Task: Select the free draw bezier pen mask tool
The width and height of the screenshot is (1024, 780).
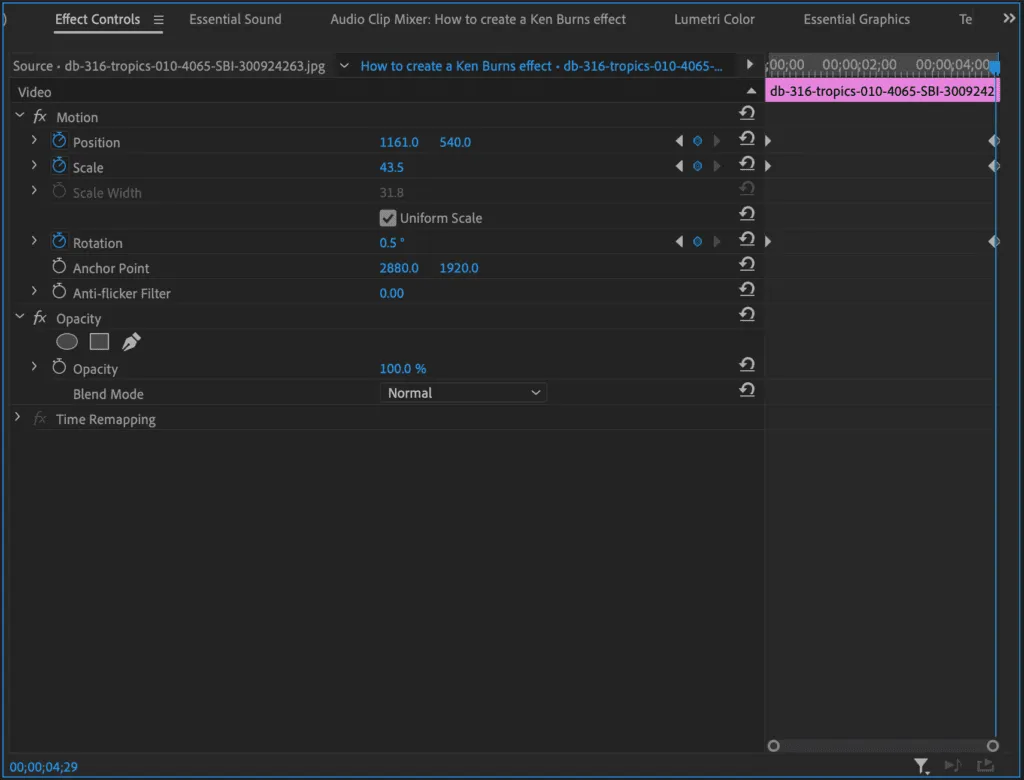Action: pos(131,342)
